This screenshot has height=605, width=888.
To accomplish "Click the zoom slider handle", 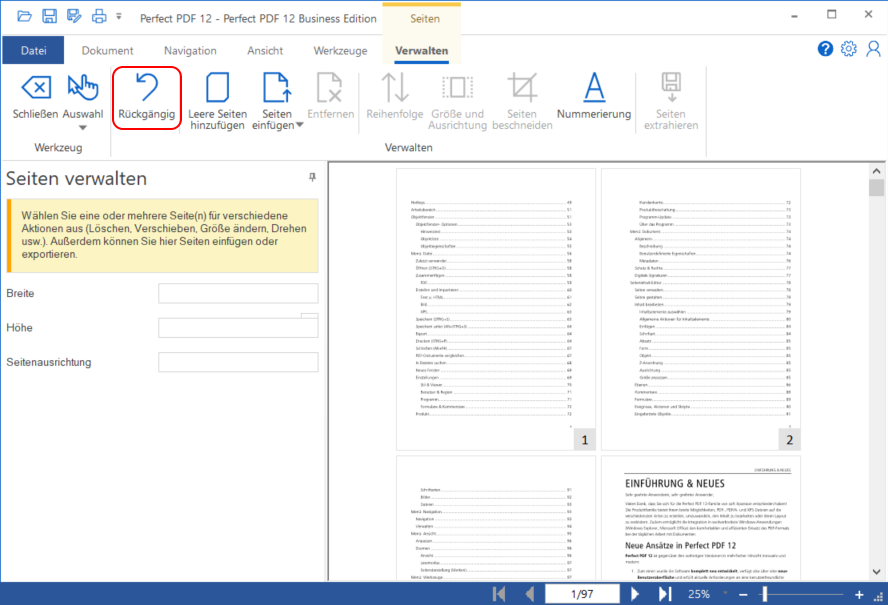I will tap(765, 594).
